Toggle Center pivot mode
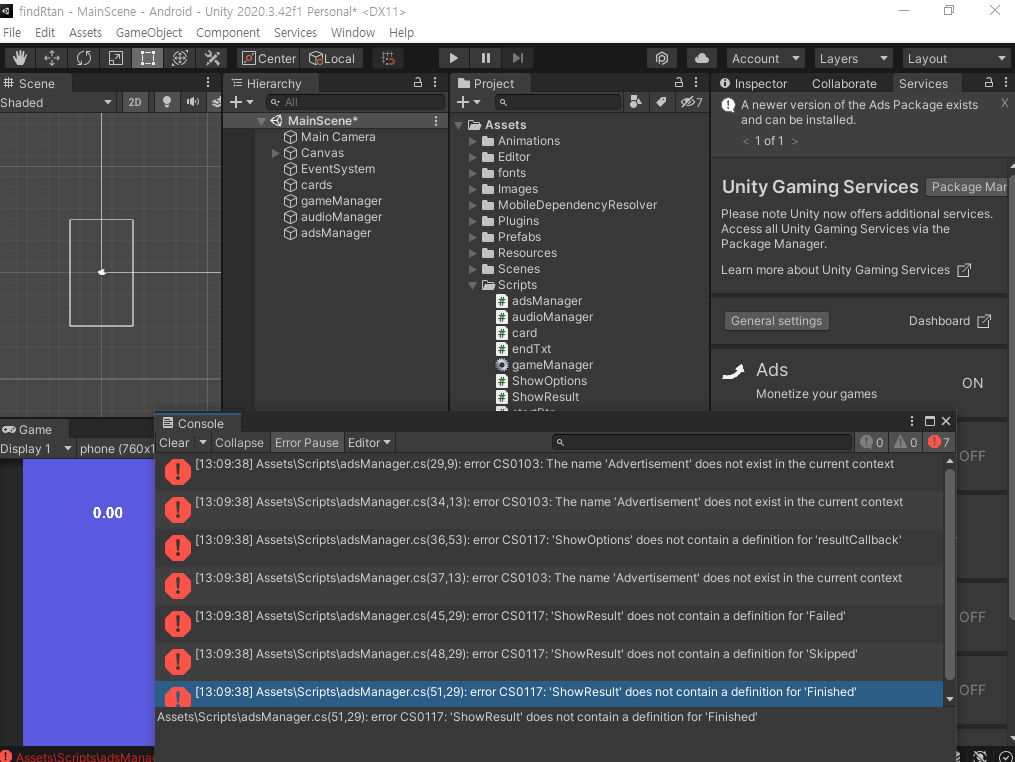 (269, 58)
